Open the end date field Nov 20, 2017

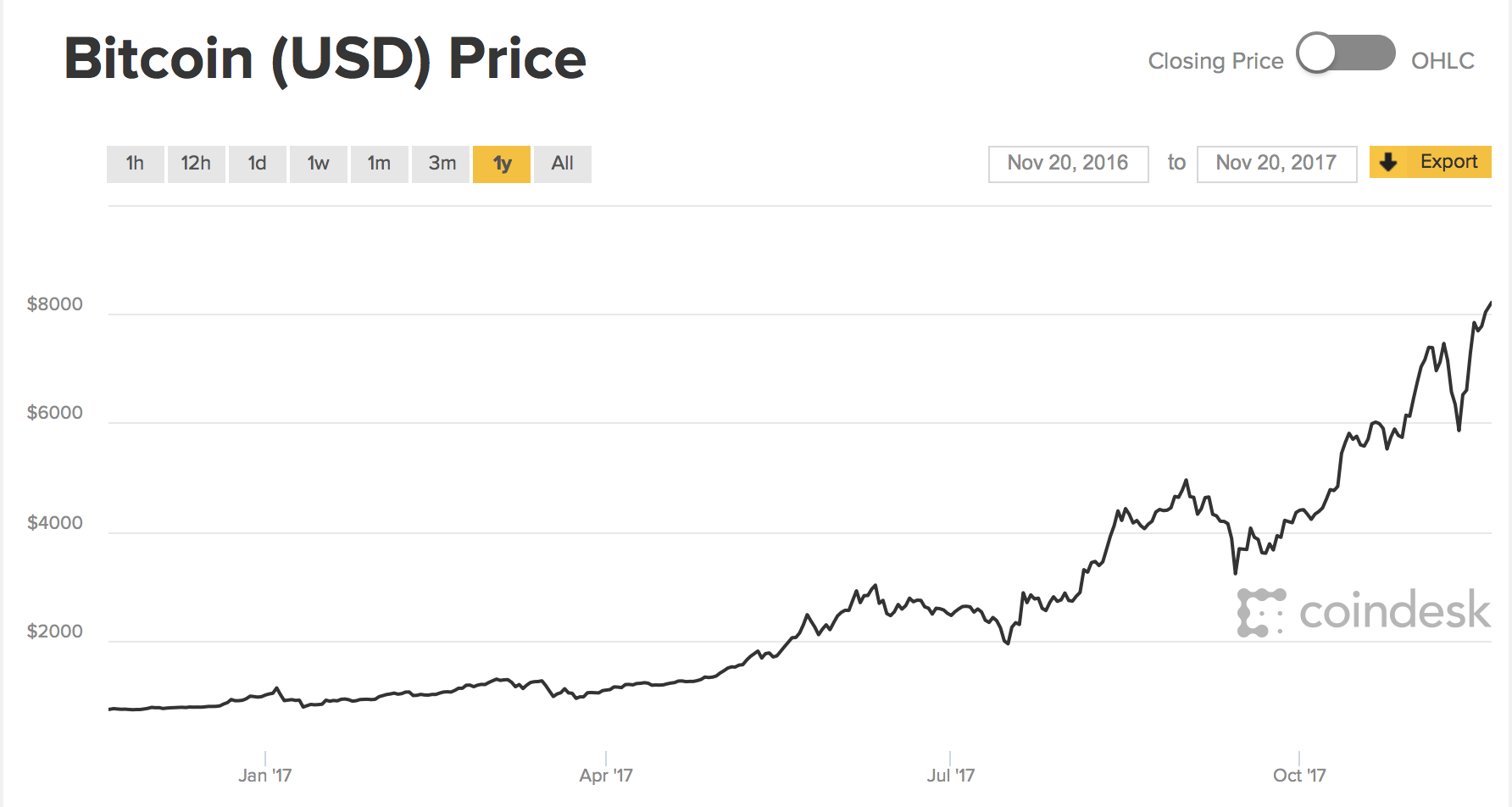pyautogui.click(x=1276, y=164)
